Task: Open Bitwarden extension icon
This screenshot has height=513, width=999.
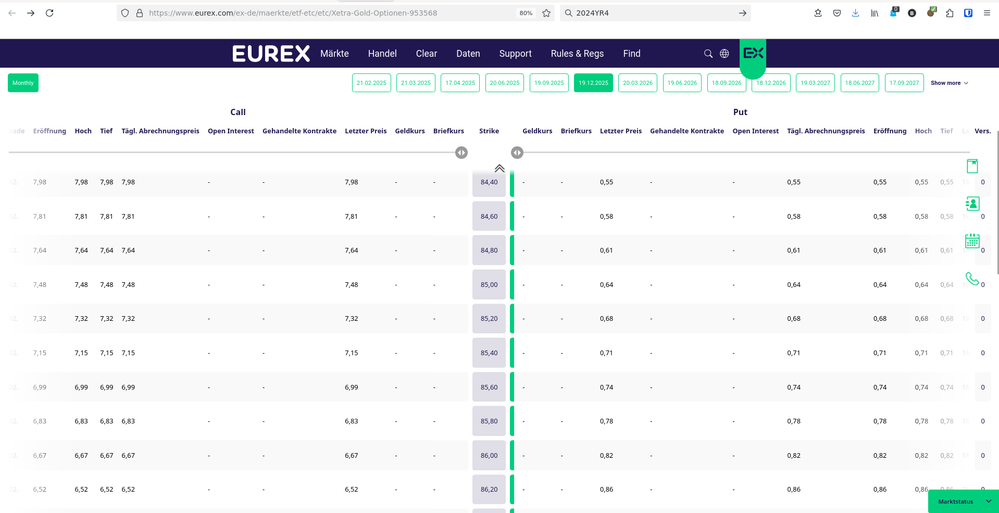Action: [x=968, y=13]
